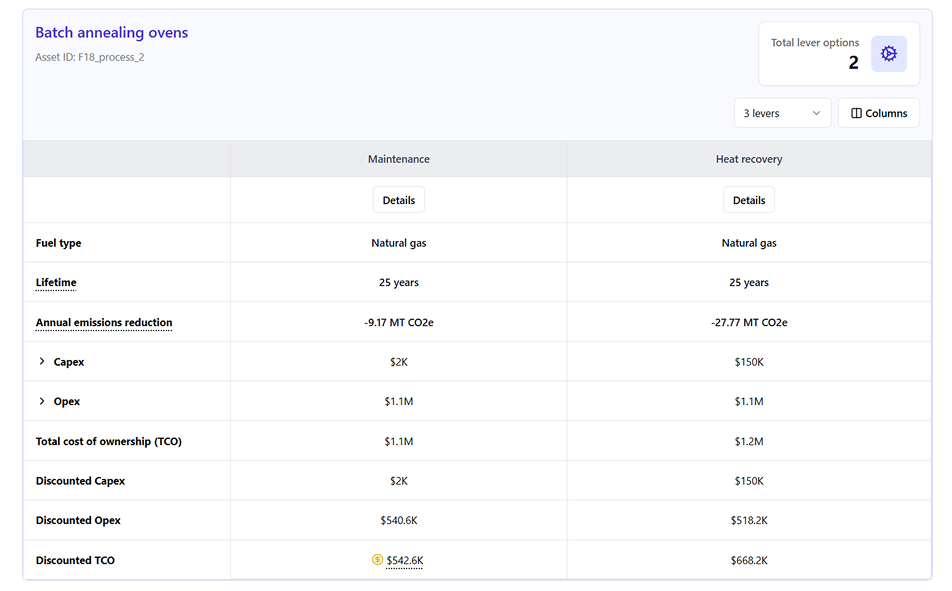Viewport: 952px width, 591px height.
Task: Expand the Opex row chevron
Action: coord(42,401)
